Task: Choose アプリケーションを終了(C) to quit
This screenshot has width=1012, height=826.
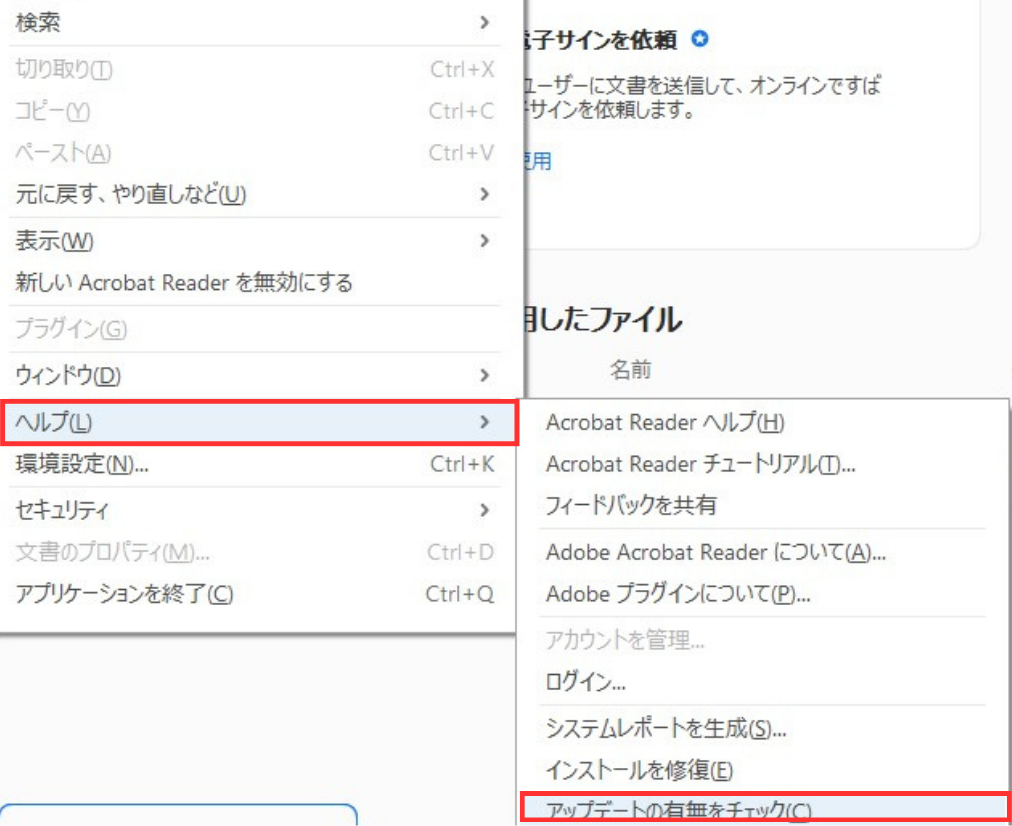Action: pos(124,594)
